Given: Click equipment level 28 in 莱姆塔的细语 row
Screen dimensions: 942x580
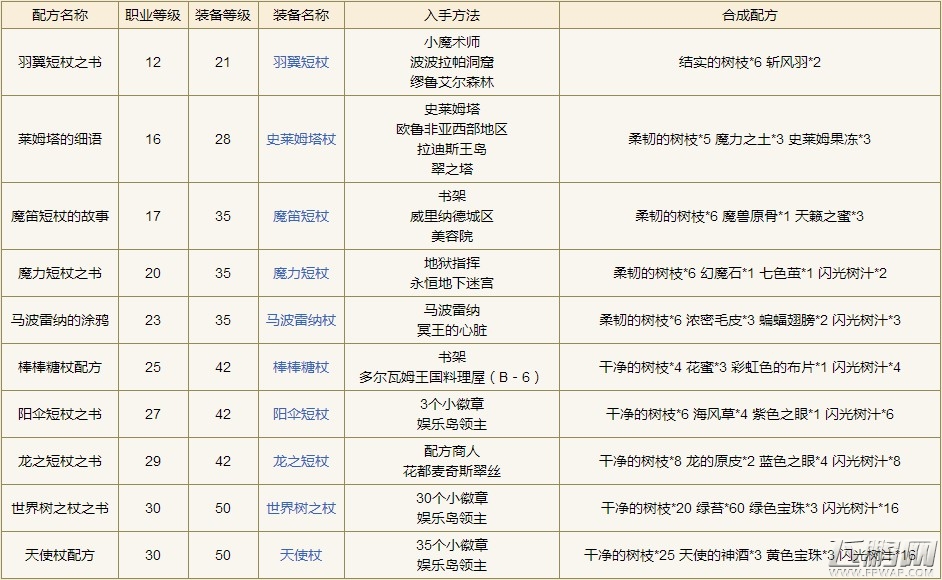Looking at the screenshot, I should [x=223, y=139].
